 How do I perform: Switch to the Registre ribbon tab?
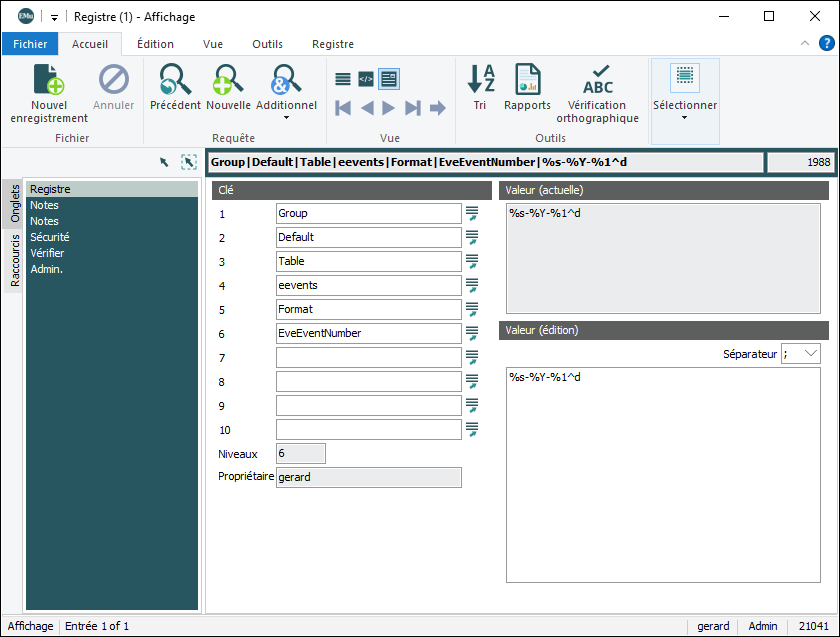coord(332,44)
